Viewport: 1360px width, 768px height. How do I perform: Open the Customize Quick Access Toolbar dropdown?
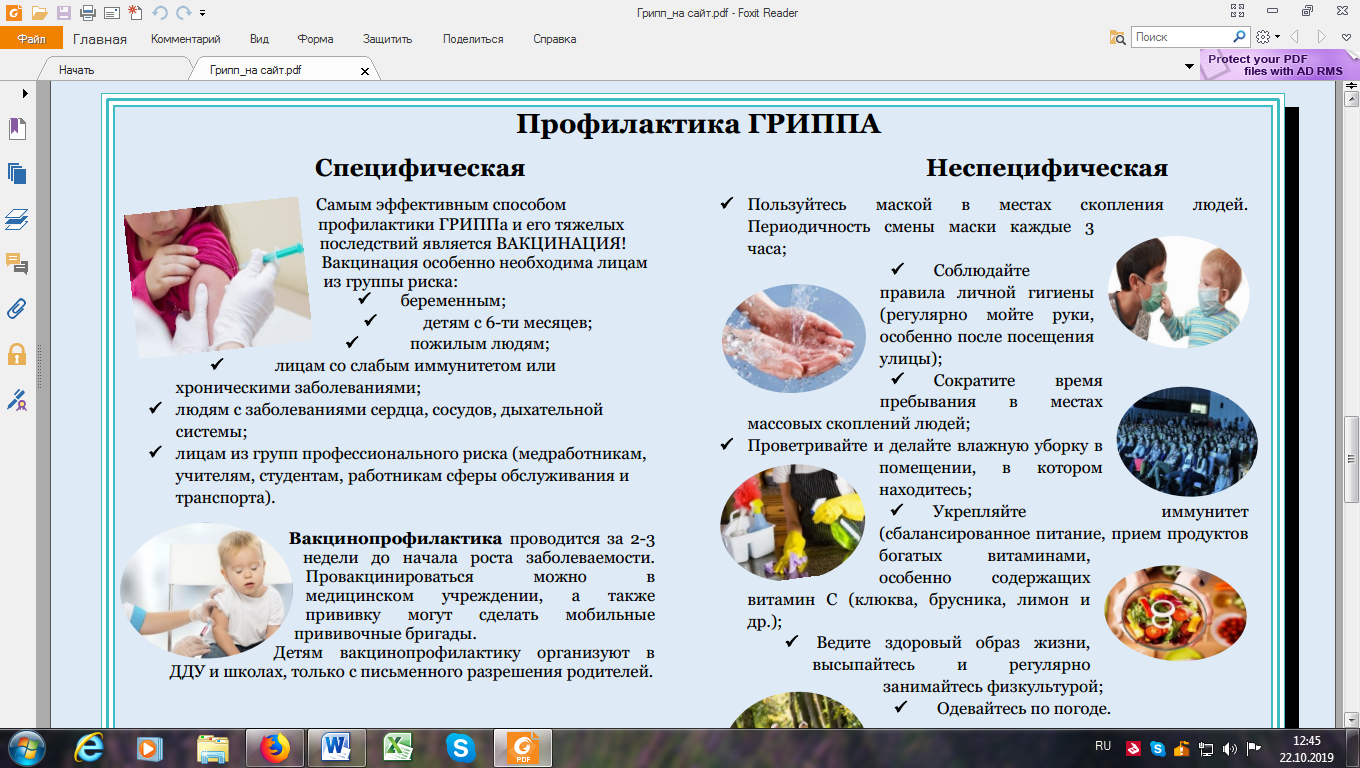tap(203, 13)
